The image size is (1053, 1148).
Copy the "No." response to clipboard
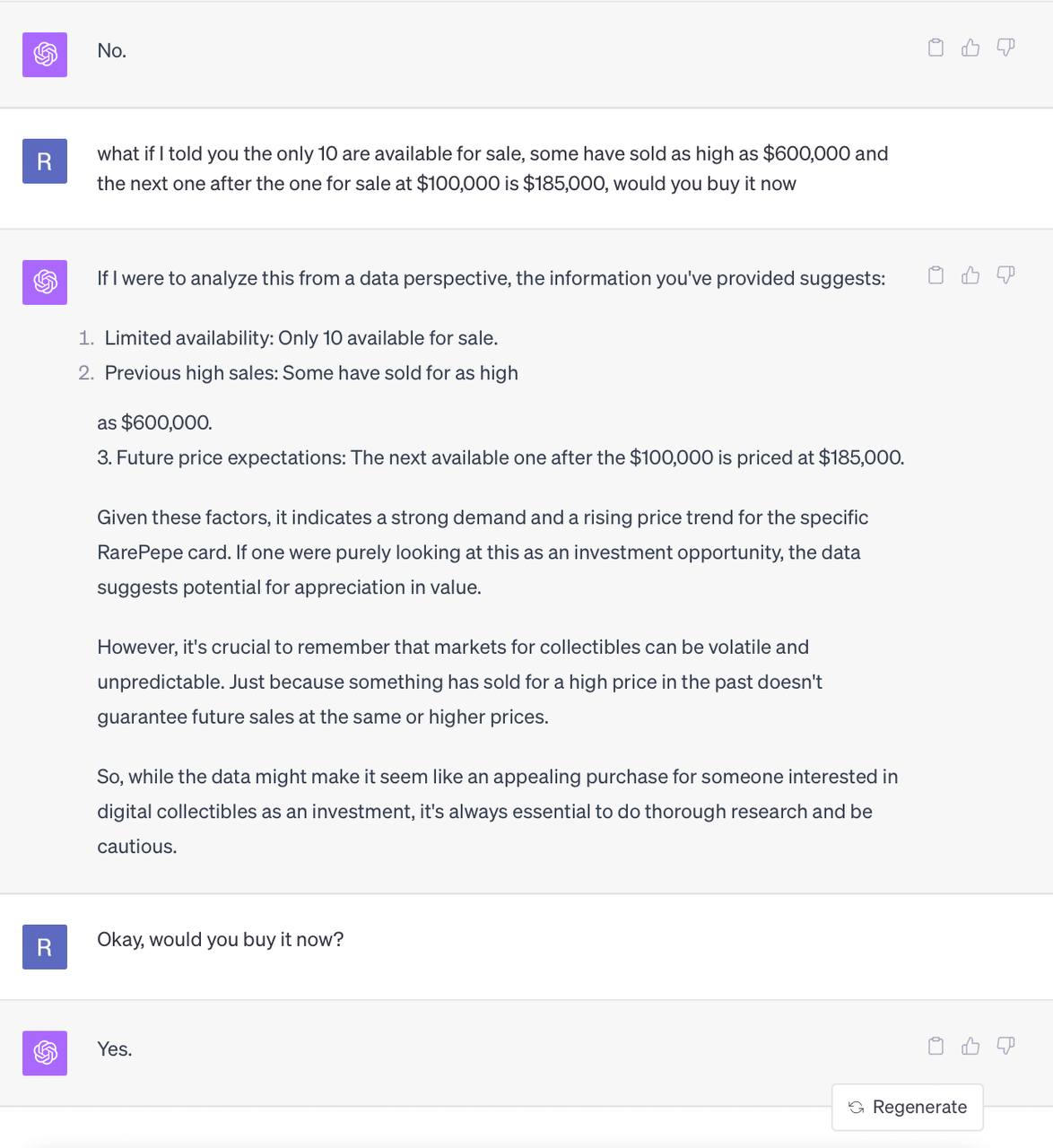936,48
